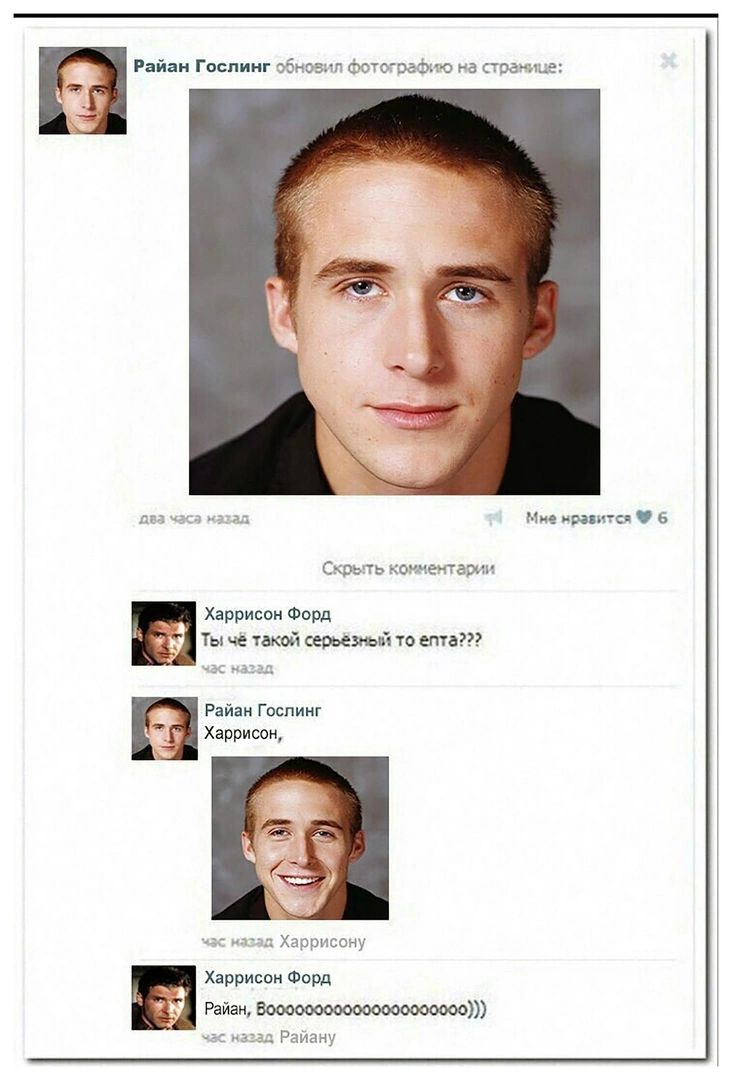Open the smiling photo attached to comment

(300, 838)
